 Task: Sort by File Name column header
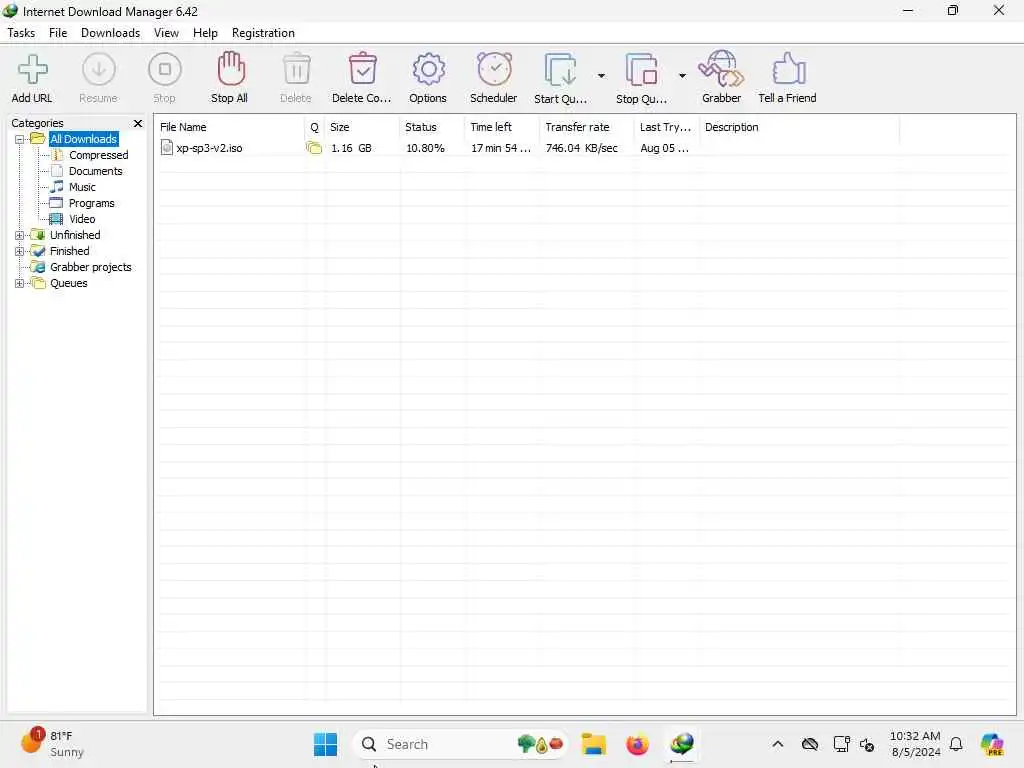point(229,127)
